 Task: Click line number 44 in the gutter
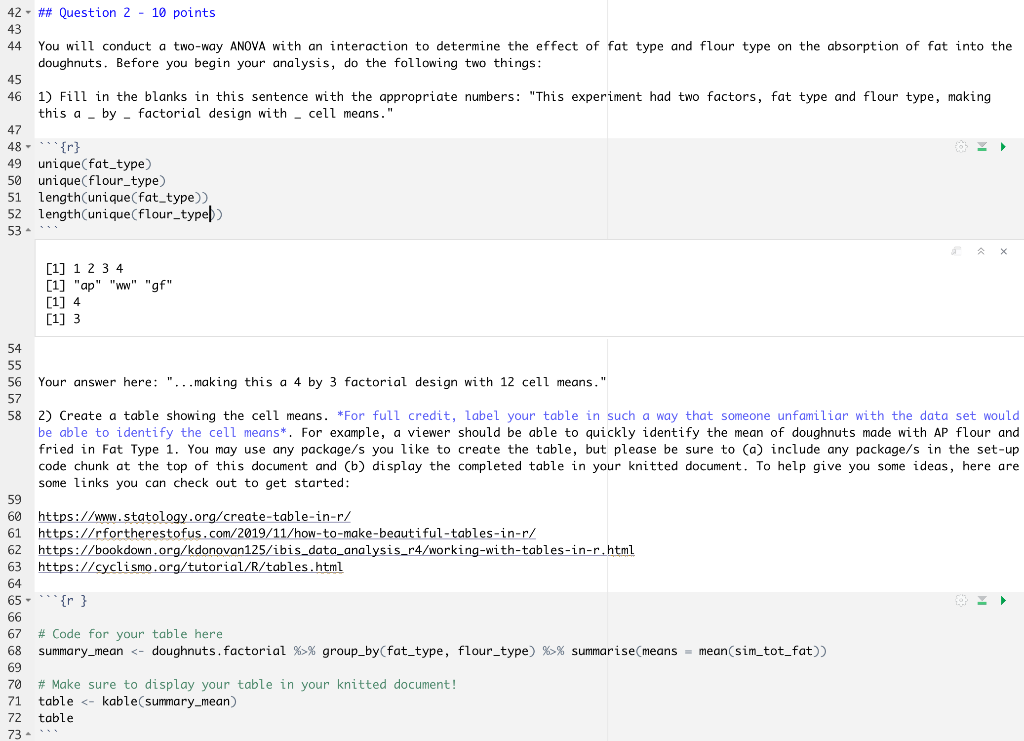(x=14, y=46)
